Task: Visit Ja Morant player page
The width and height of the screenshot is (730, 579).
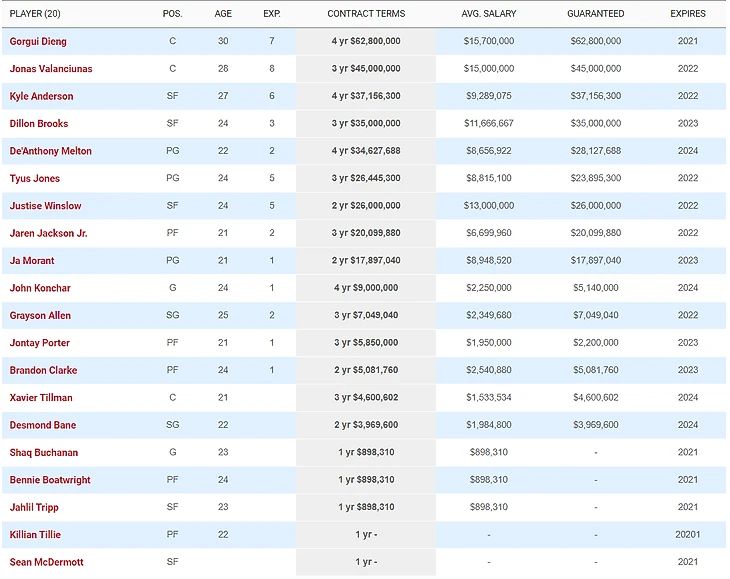Action: [32, 261]
